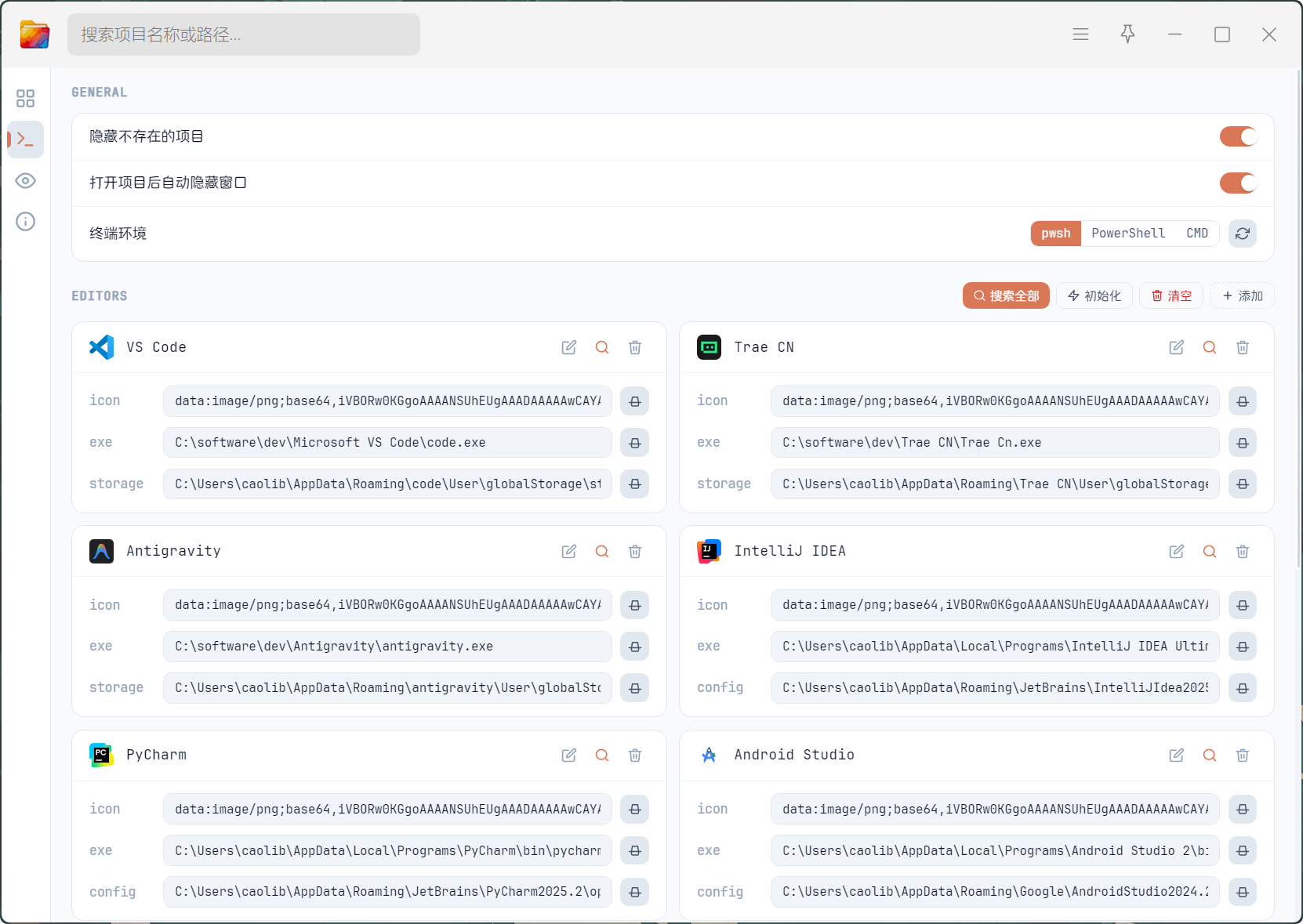
Task: Toggle 打开项目后自动隐藏窗口 switch
Action: pyautogui.click(x=1239, y=183)
